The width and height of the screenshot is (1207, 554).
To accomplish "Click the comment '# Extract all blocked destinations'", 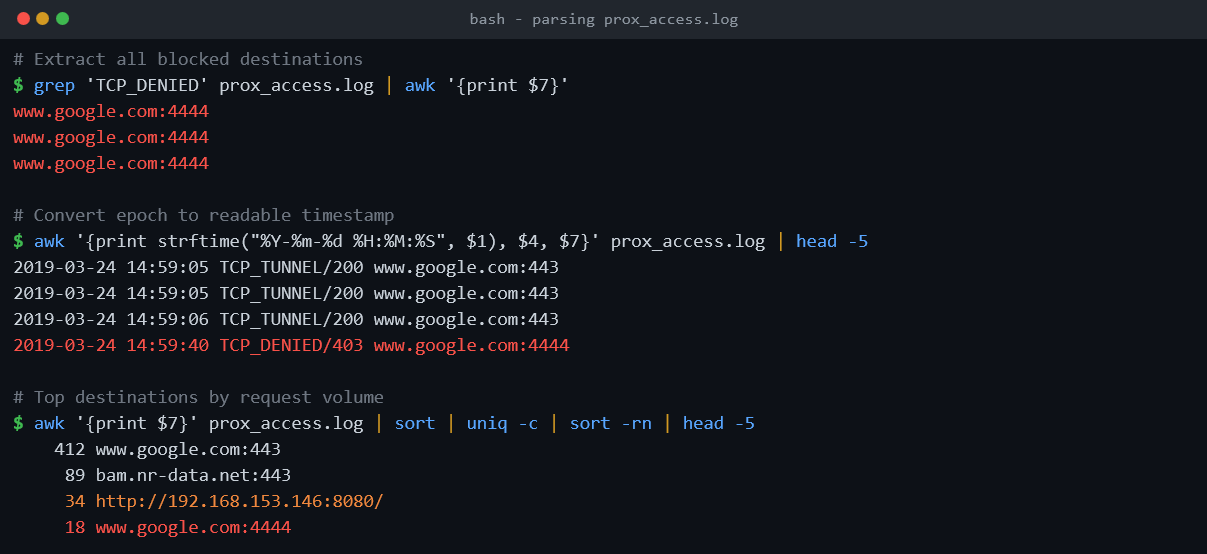I will pyautogui.click(x=188, y=59).
